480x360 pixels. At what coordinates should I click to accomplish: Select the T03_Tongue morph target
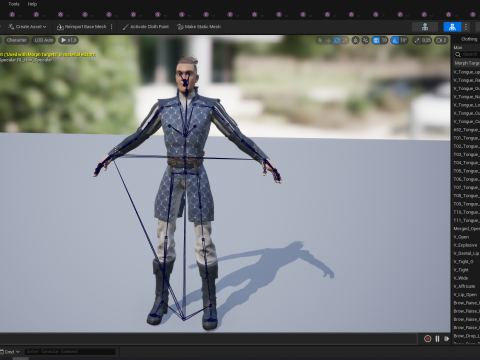[x=466, y=155]
